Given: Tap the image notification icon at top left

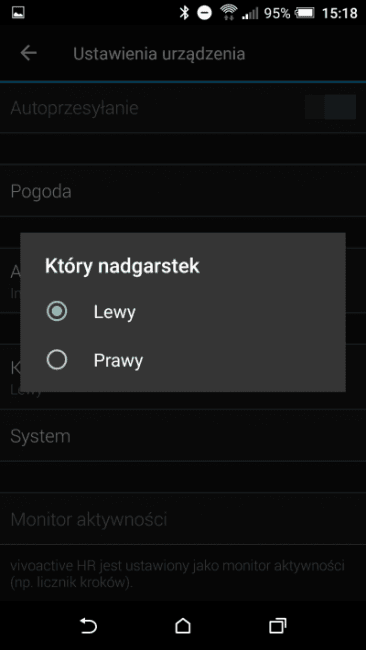Looking at the screenshot, I should coord(18,13).
